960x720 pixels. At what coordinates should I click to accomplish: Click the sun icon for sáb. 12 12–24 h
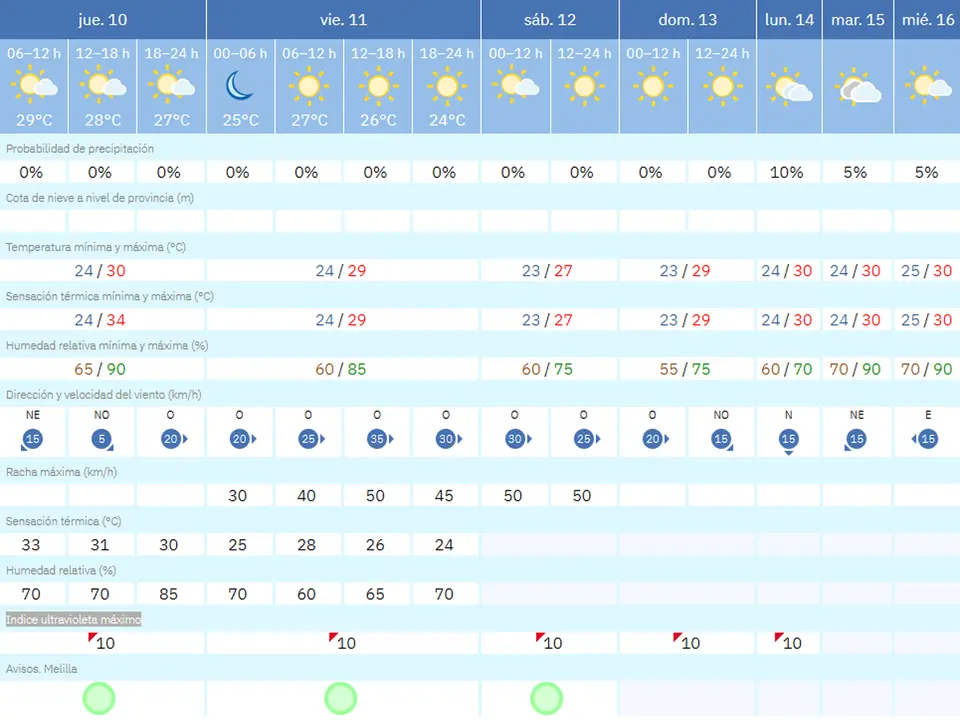[x=584, y=87]
